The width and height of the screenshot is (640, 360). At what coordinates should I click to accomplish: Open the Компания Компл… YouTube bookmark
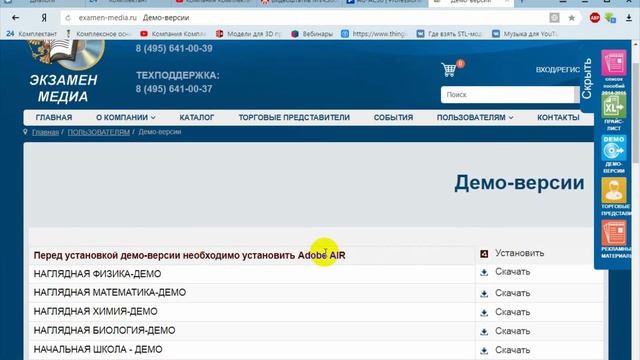tap(173, 33)
